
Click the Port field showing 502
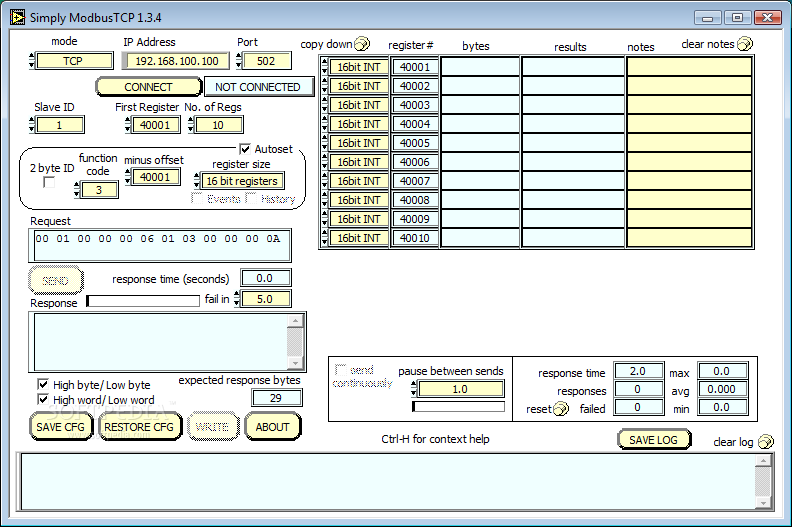point(267,61)
